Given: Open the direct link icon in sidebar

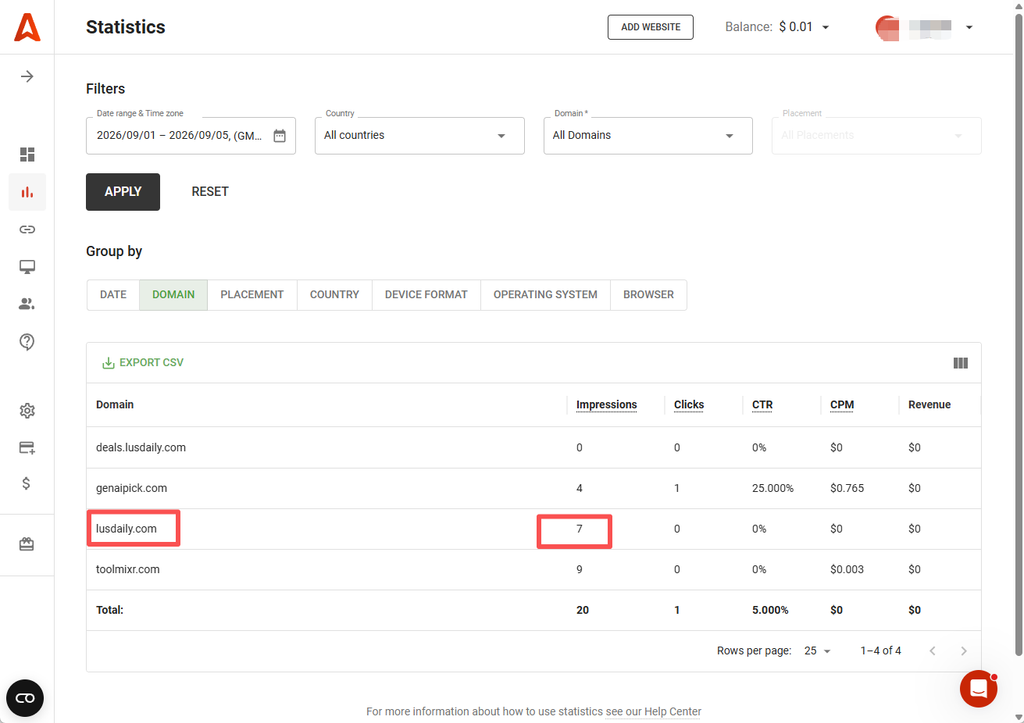Looking at the screenshot, I should pyautogui.click(x=27, y=229).
